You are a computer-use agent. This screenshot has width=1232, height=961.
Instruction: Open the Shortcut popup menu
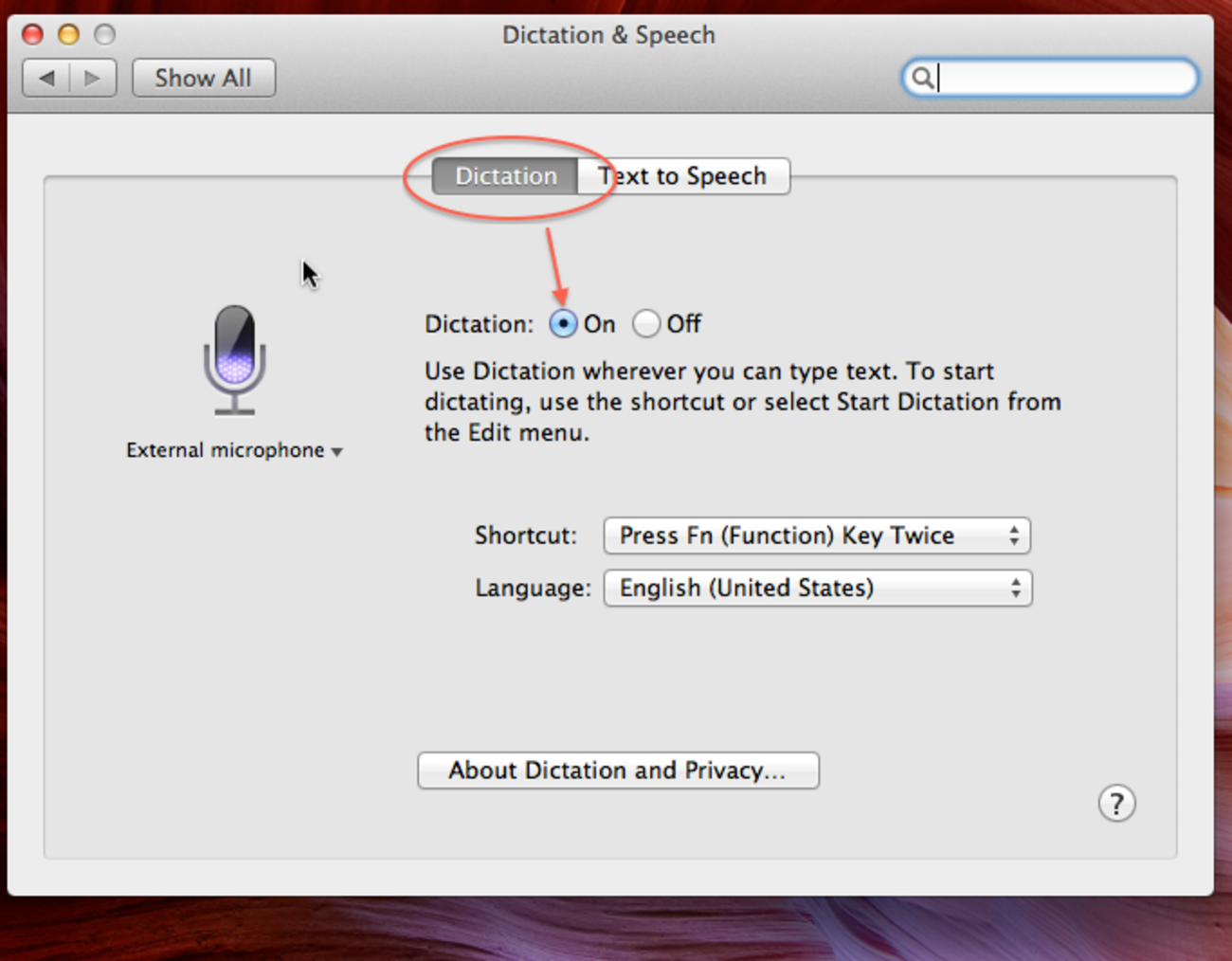[x=816, y=535]
